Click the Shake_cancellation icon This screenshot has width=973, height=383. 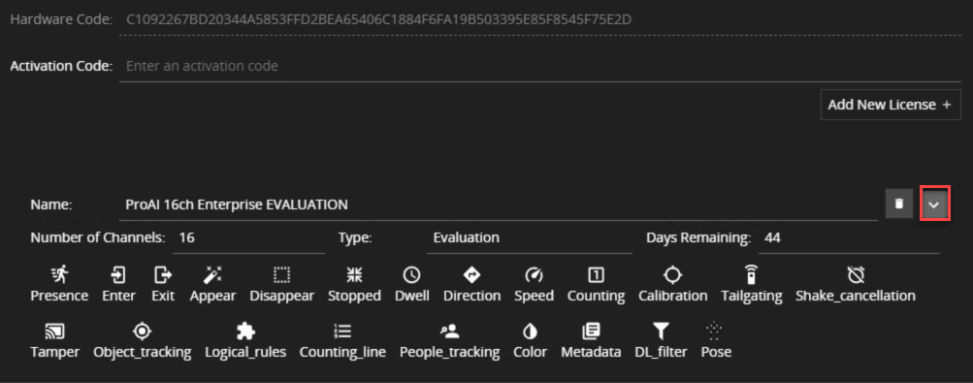pyautogui.click(x=856, y=274)
